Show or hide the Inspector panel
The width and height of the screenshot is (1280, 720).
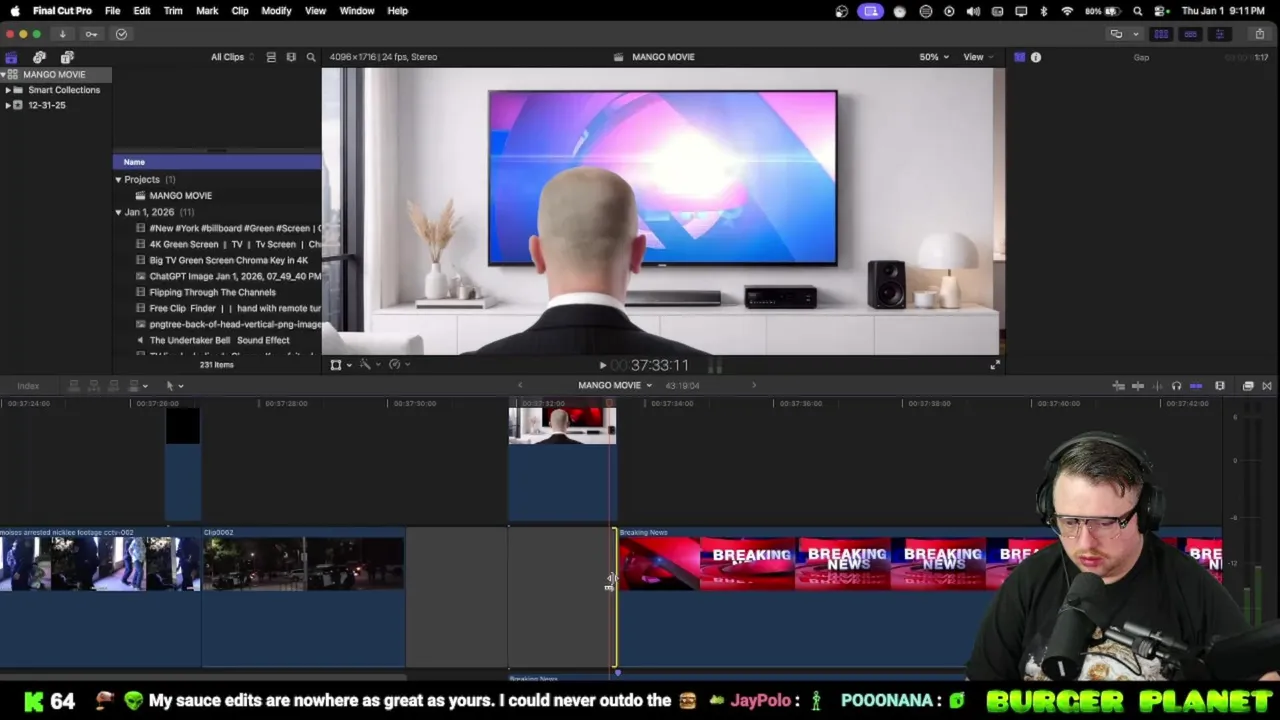pyautogui.click(x=1219, y=34)
